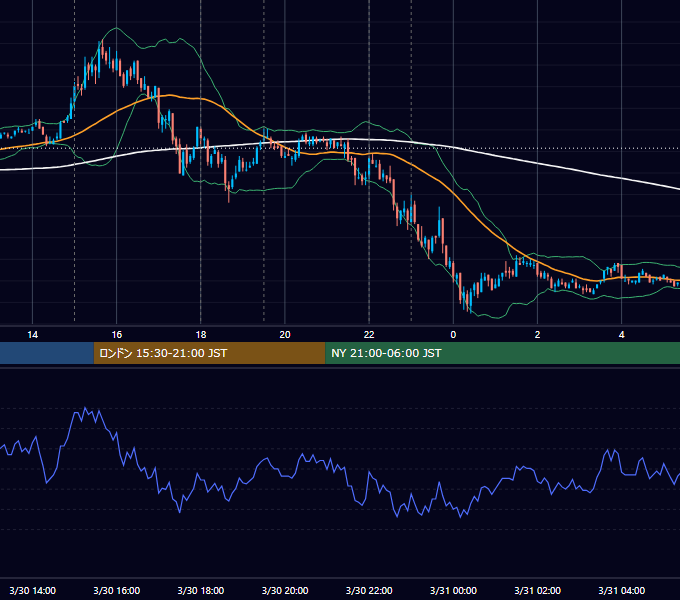Screen dimensions: 680x600
Task: Click the London session bar 15:30-21:00 JST
Action: (x=209, y=353)
